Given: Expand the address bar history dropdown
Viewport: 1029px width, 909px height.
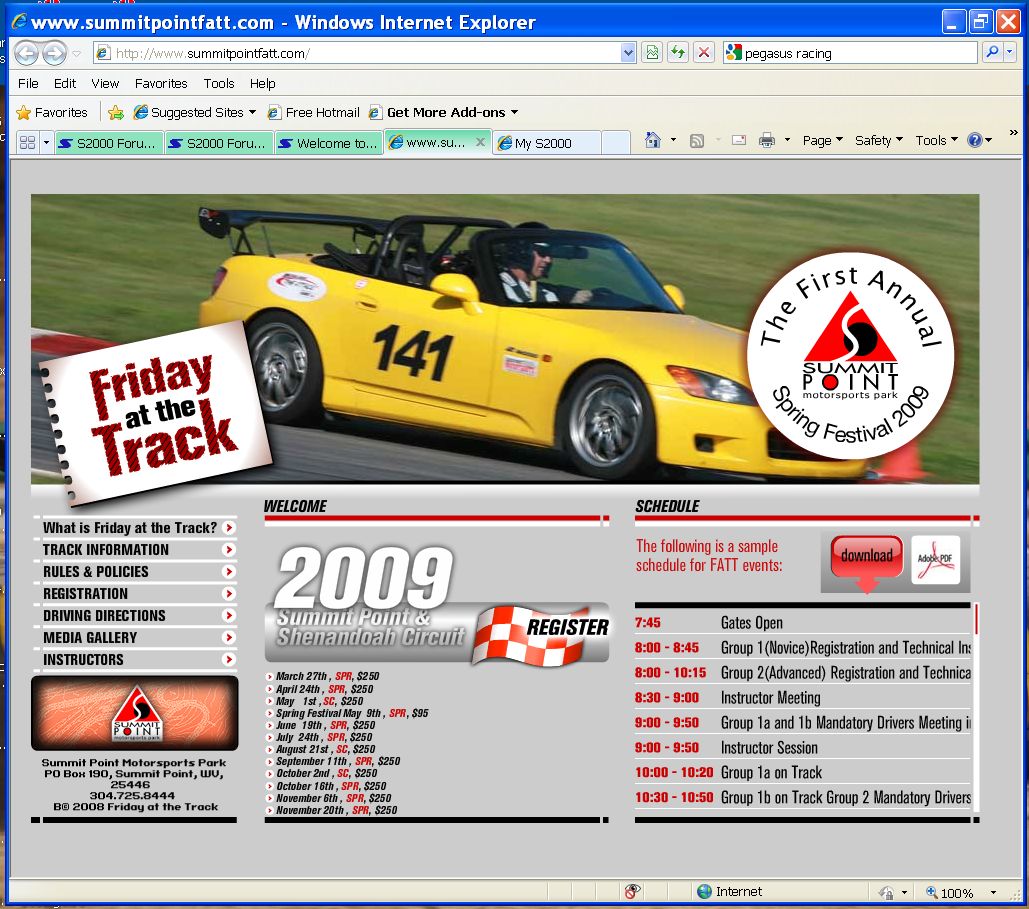Looking at the screenshot, I should tap(628, 54).
